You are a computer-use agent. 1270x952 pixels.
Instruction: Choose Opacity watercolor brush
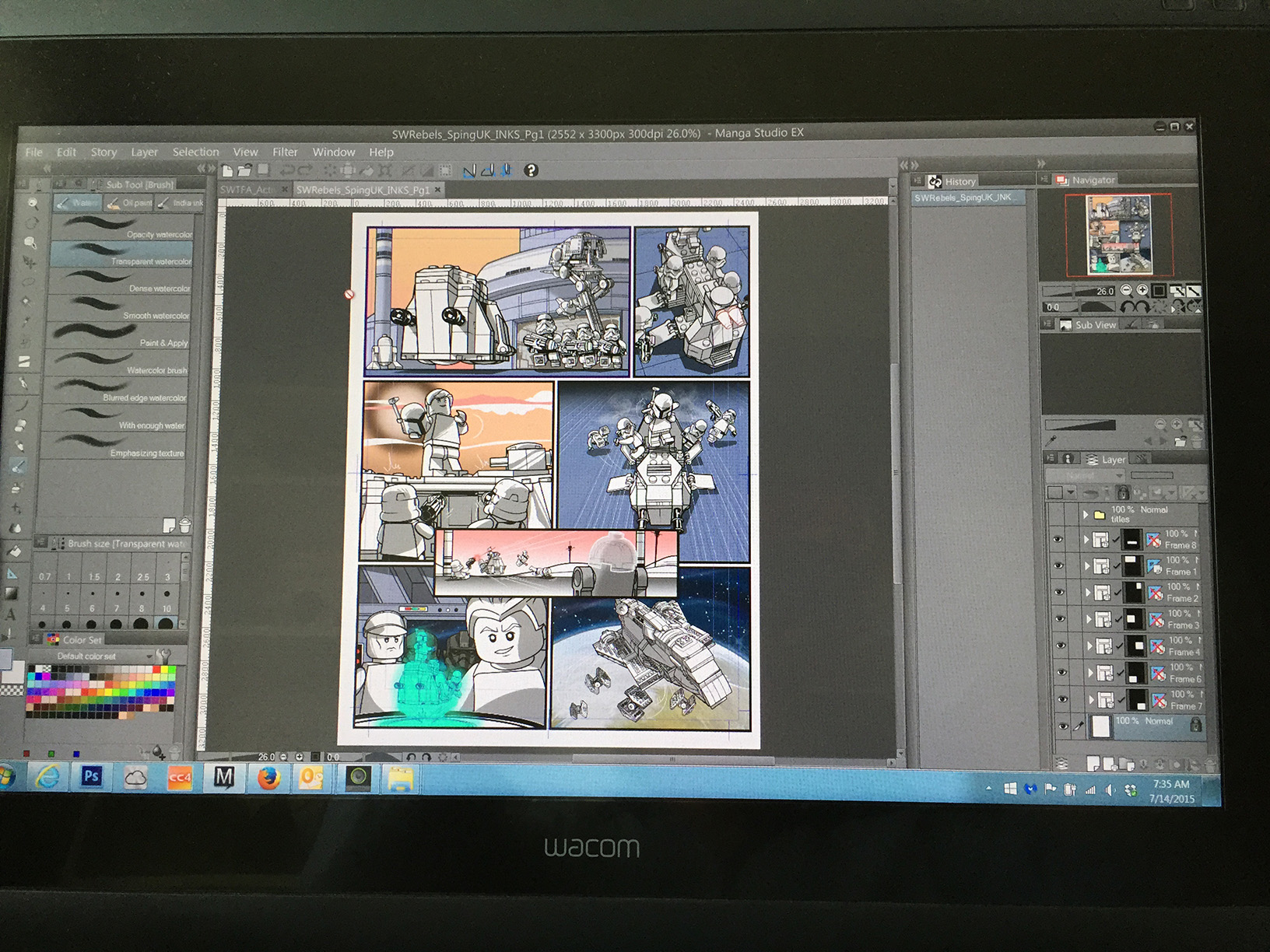click(123, 227)
